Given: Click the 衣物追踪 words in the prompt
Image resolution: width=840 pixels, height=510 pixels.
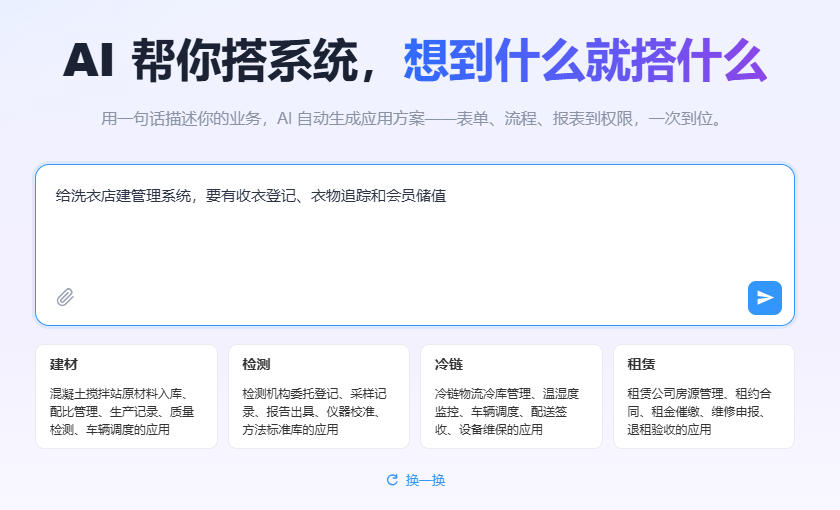Looking at the screenshot, I should click(341, 196).
